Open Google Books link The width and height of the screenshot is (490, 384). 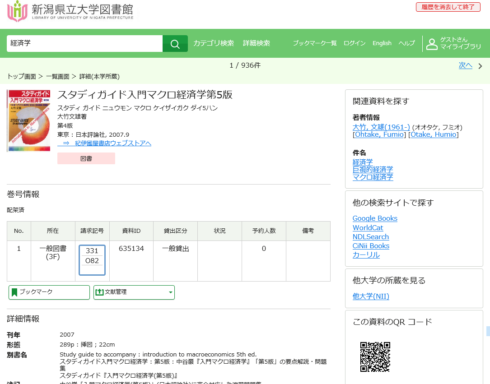(375, 218)
